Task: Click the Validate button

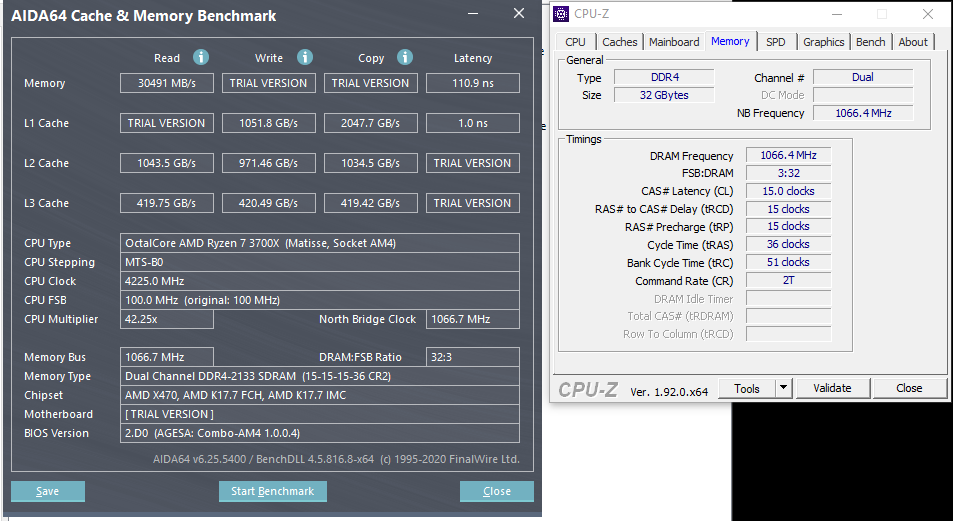Action: (832, 388)
